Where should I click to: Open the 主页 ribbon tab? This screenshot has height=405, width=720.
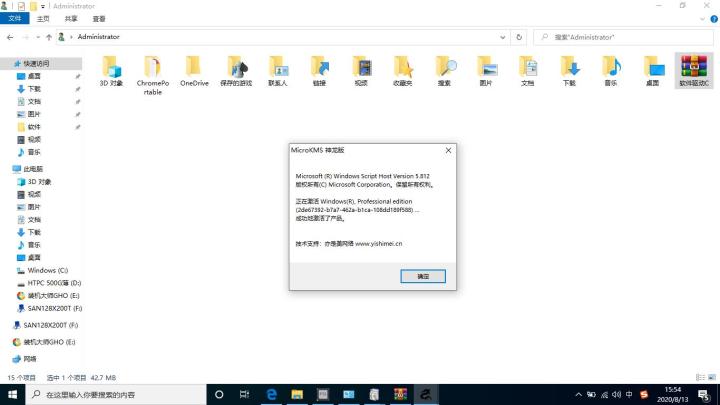tap(43, 19)
